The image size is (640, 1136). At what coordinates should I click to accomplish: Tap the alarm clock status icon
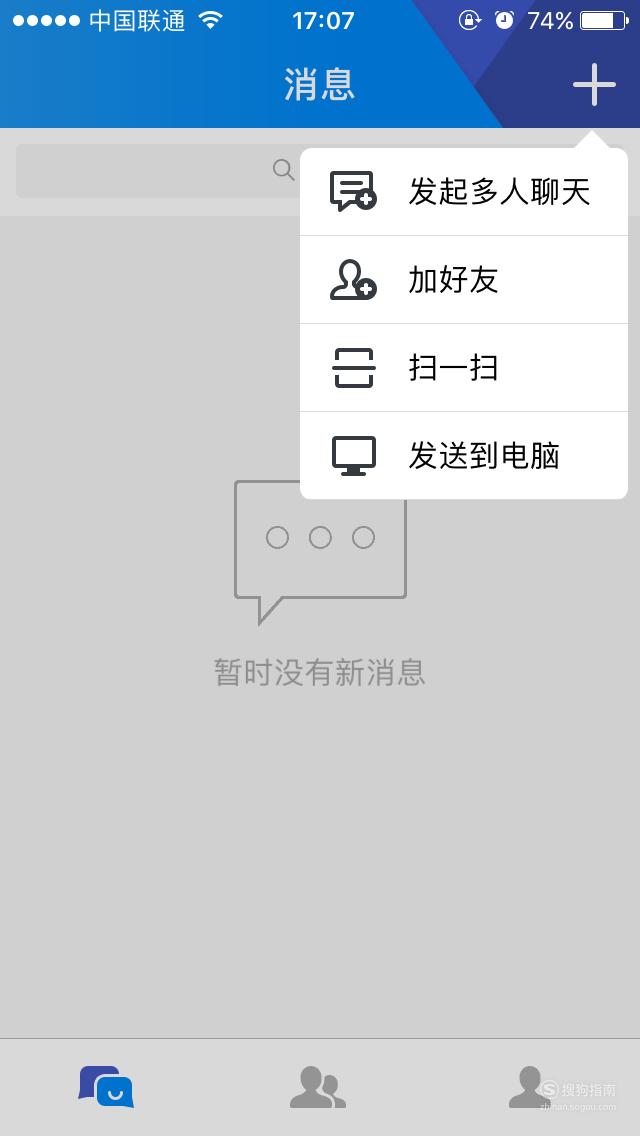(x=504, y=20)
